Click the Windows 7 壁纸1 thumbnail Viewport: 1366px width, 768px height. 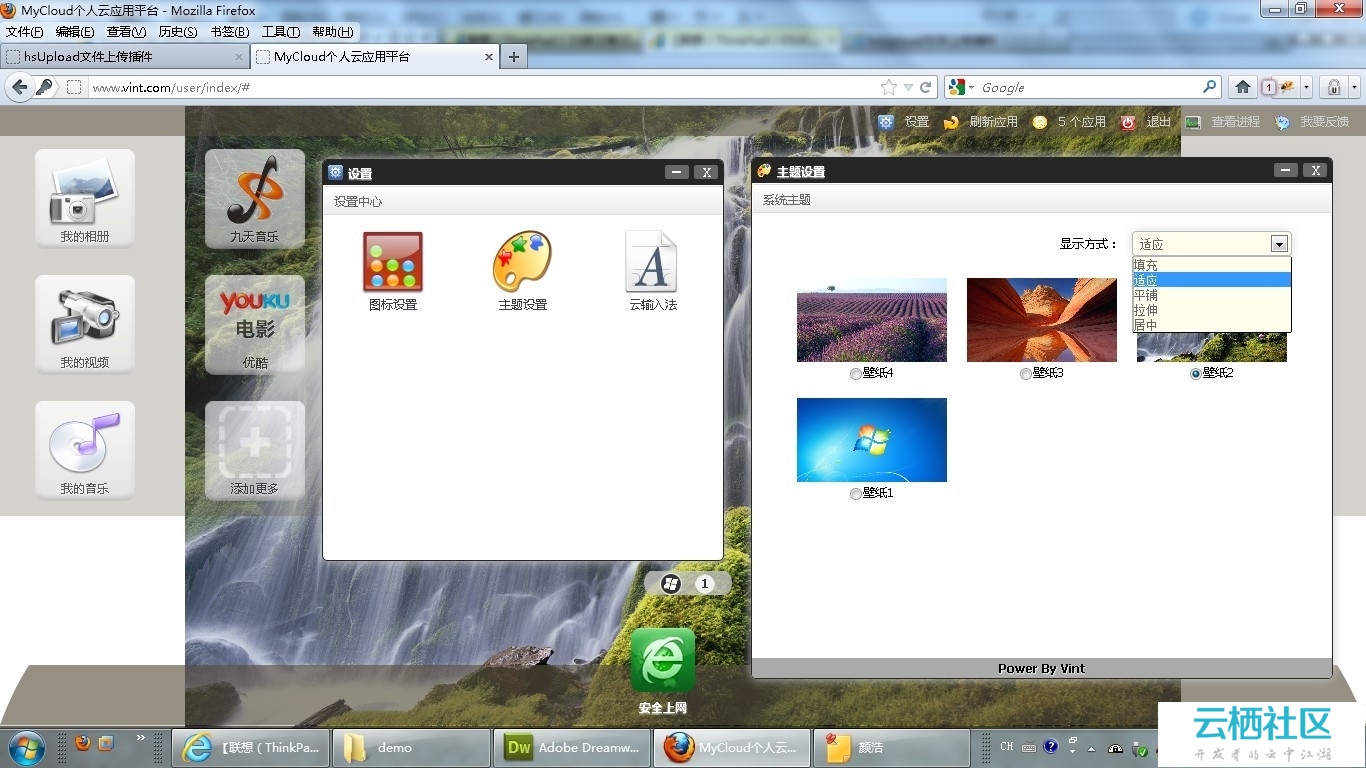pyautogui.click(x=872, y=440)
